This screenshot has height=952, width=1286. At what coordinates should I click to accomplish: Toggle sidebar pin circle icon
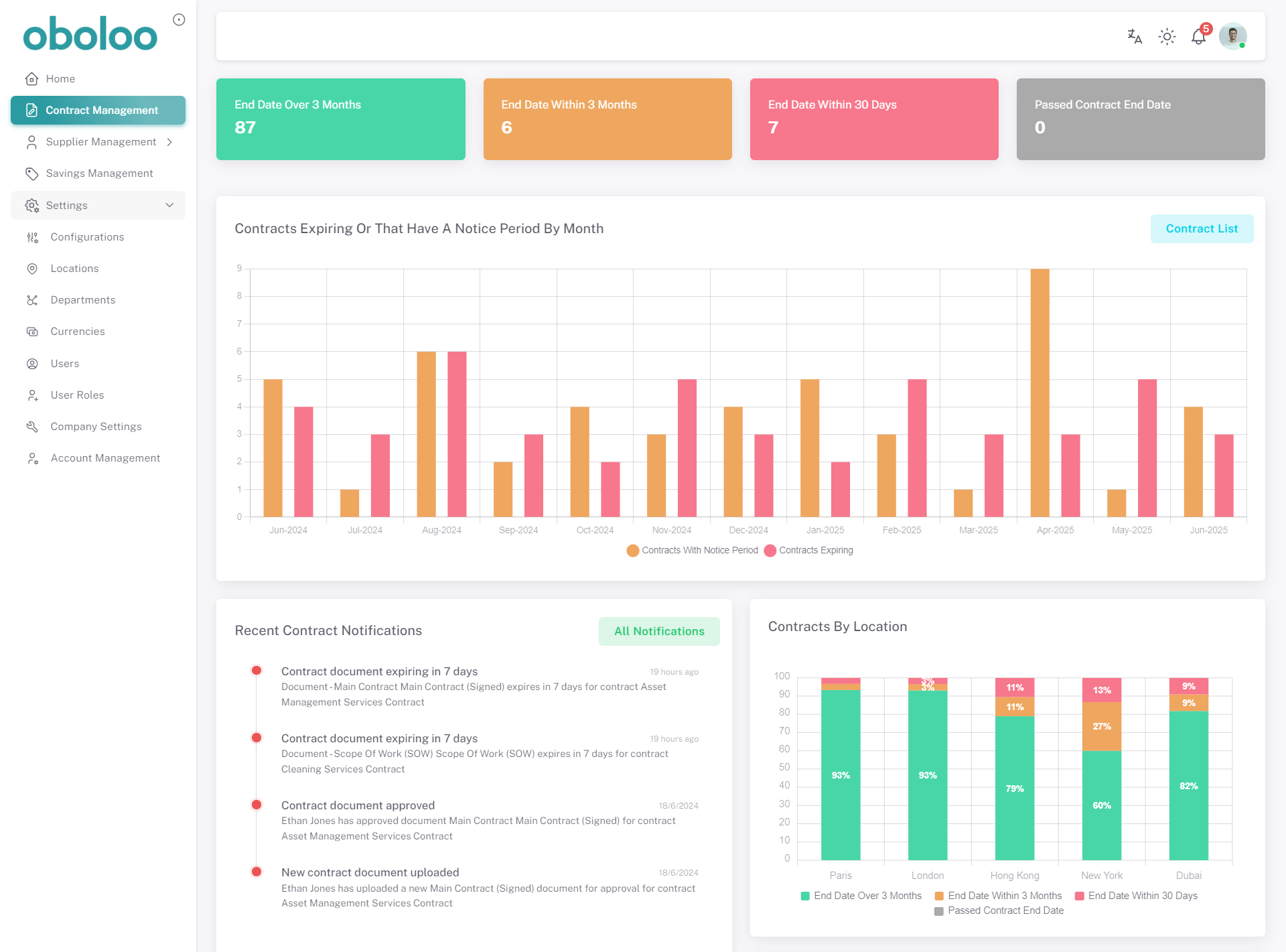click(179, 19)
